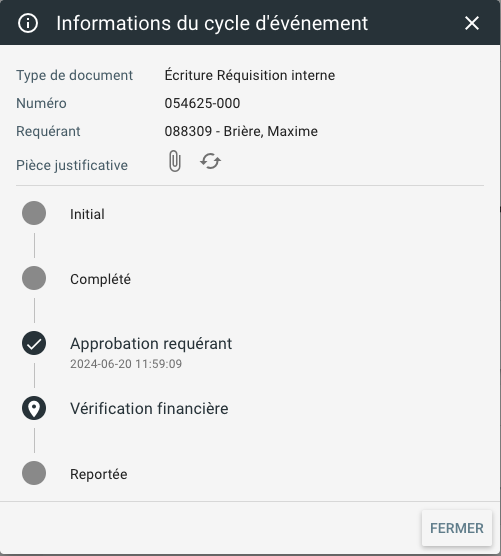Close the dialog with the X icon
This screenshot has width=501, height=556.
[x=472, y=23]
